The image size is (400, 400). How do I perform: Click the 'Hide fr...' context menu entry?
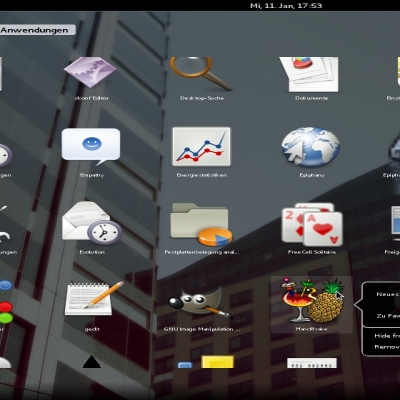coord(387,336)
